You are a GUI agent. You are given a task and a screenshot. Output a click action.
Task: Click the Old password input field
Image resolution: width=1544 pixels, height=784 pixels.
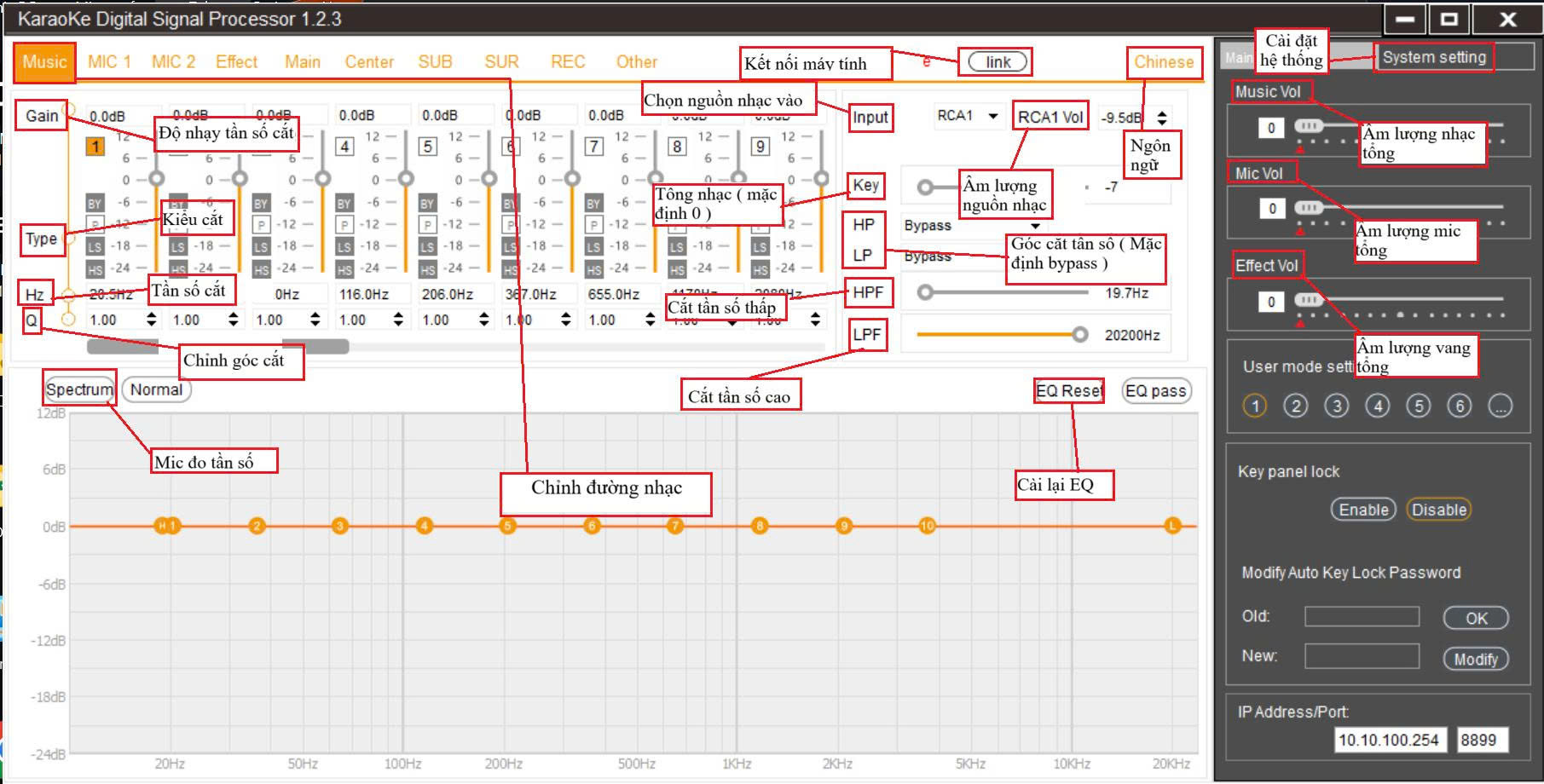[x=1362, y=616]
